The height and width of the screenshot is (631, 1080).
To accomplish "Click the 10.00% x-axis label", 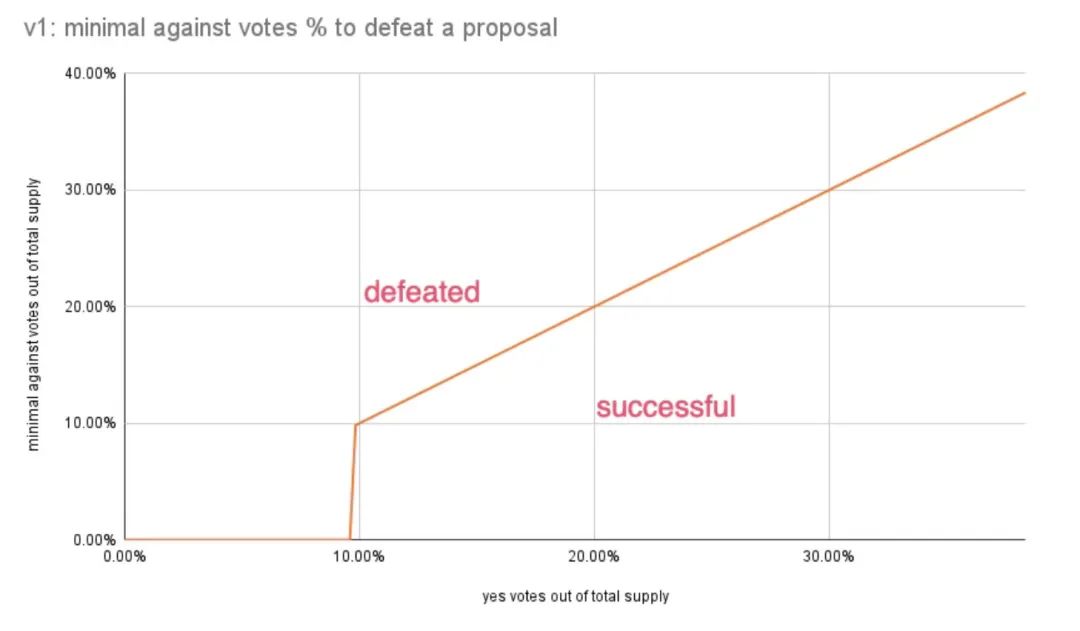I will click(x=359, y=557).
